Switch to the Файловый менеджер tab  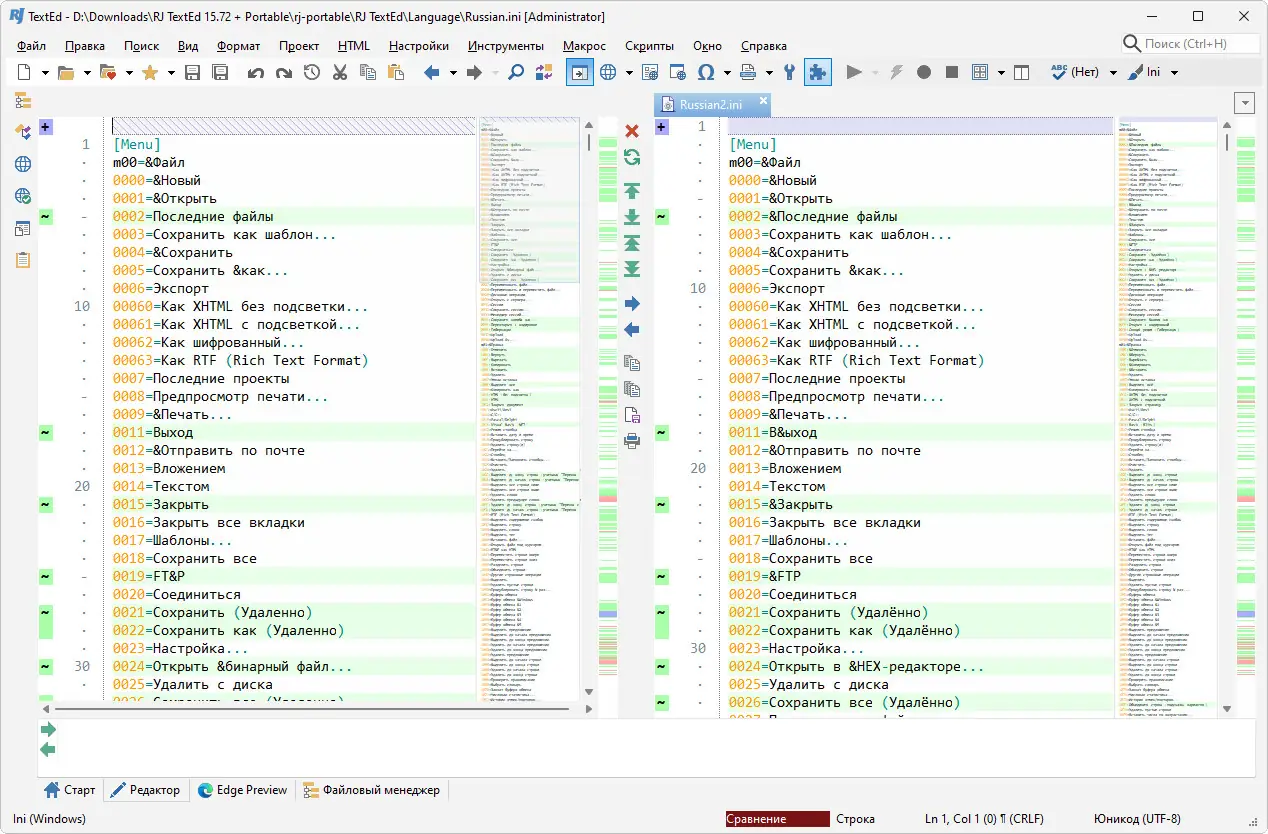[371, 790]
